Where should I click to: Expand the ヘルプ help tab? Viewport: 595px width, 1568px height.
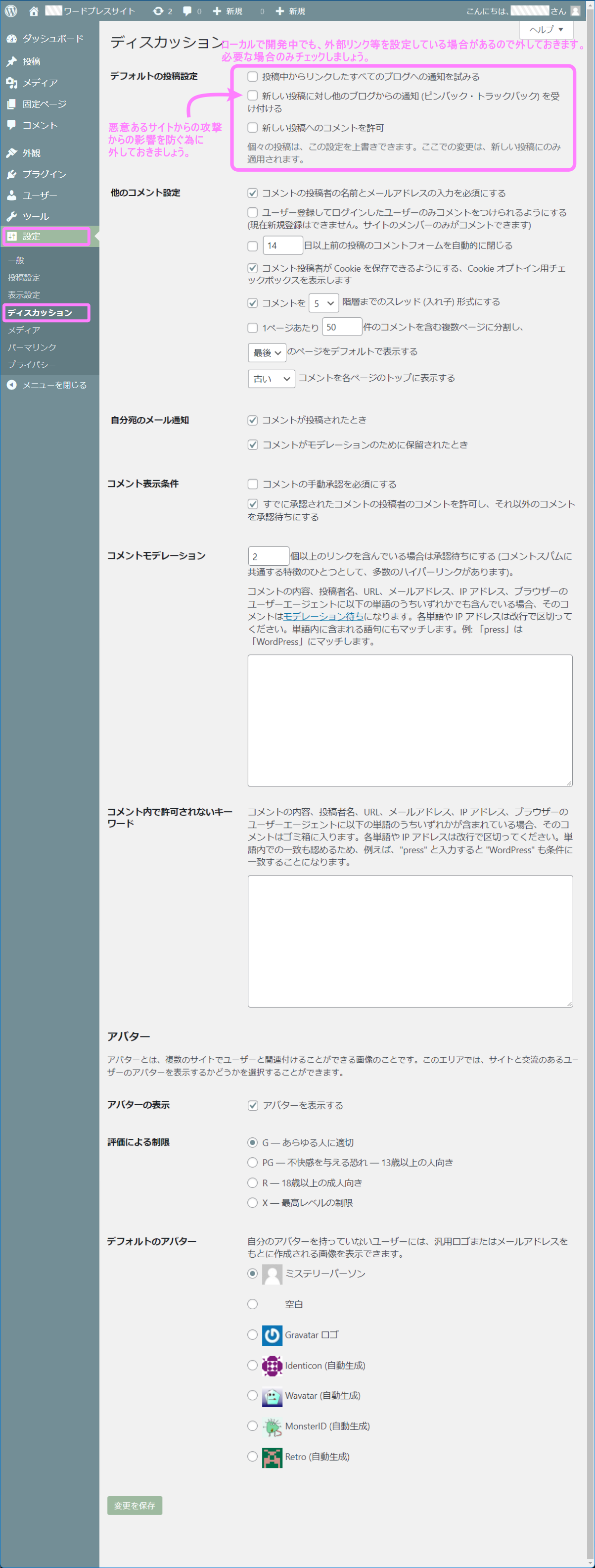tap(547, 29)
